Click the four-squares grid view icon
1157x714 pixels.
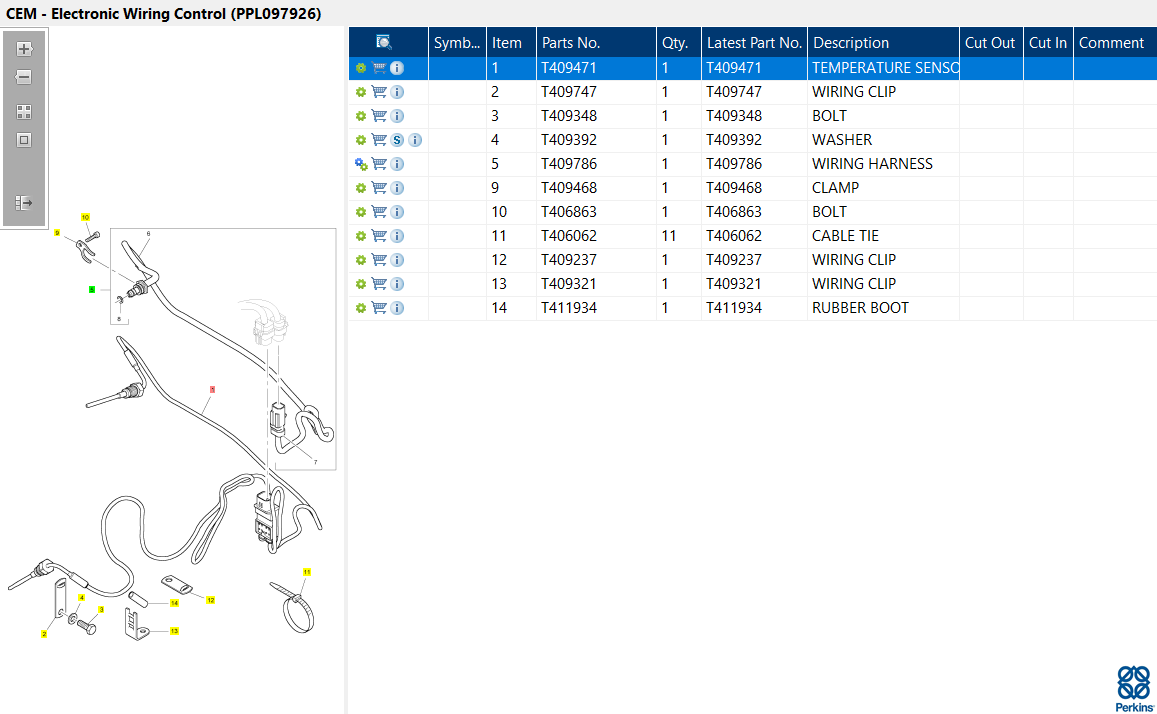24,112
